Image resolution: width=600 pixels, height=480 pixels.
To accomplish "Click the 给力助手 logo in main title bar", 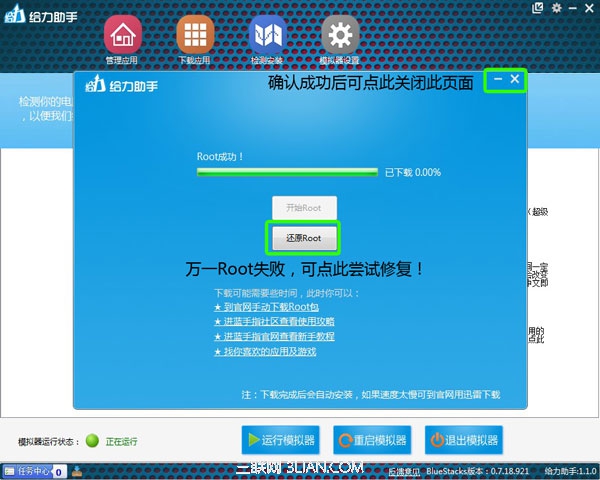I will click(x=41, y=15).
